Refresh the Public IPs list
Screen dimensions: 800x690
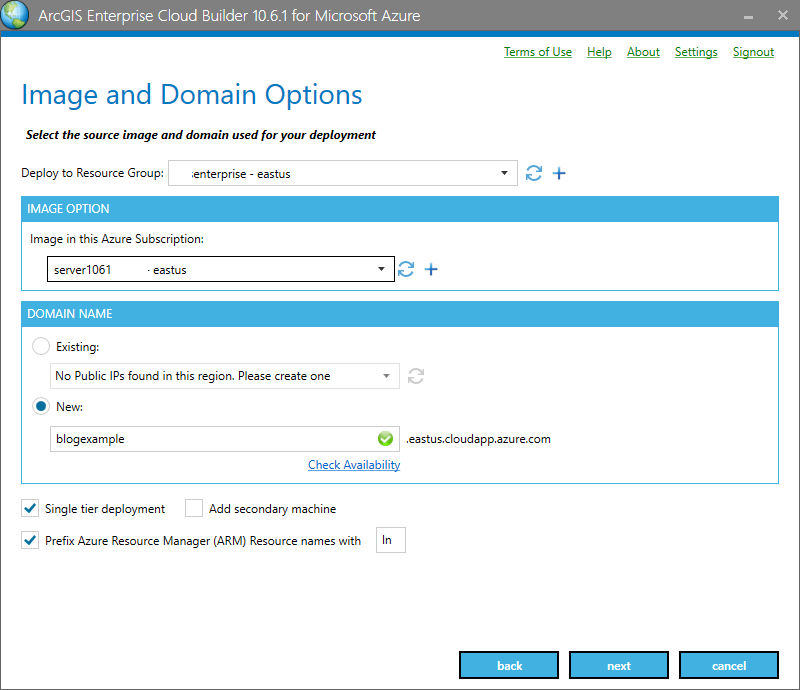tap(415, 376)
